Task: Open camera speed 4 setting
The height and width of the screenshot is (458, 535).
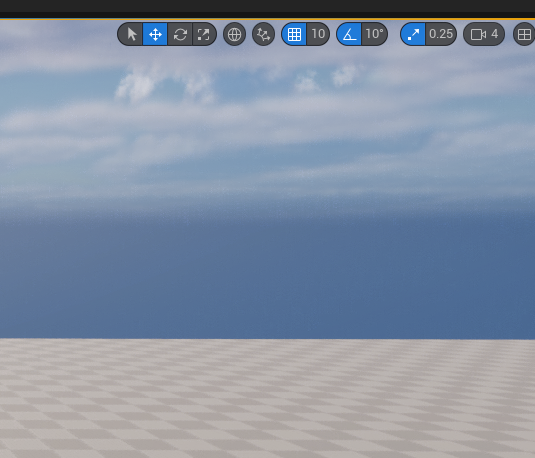Action: 484,34
